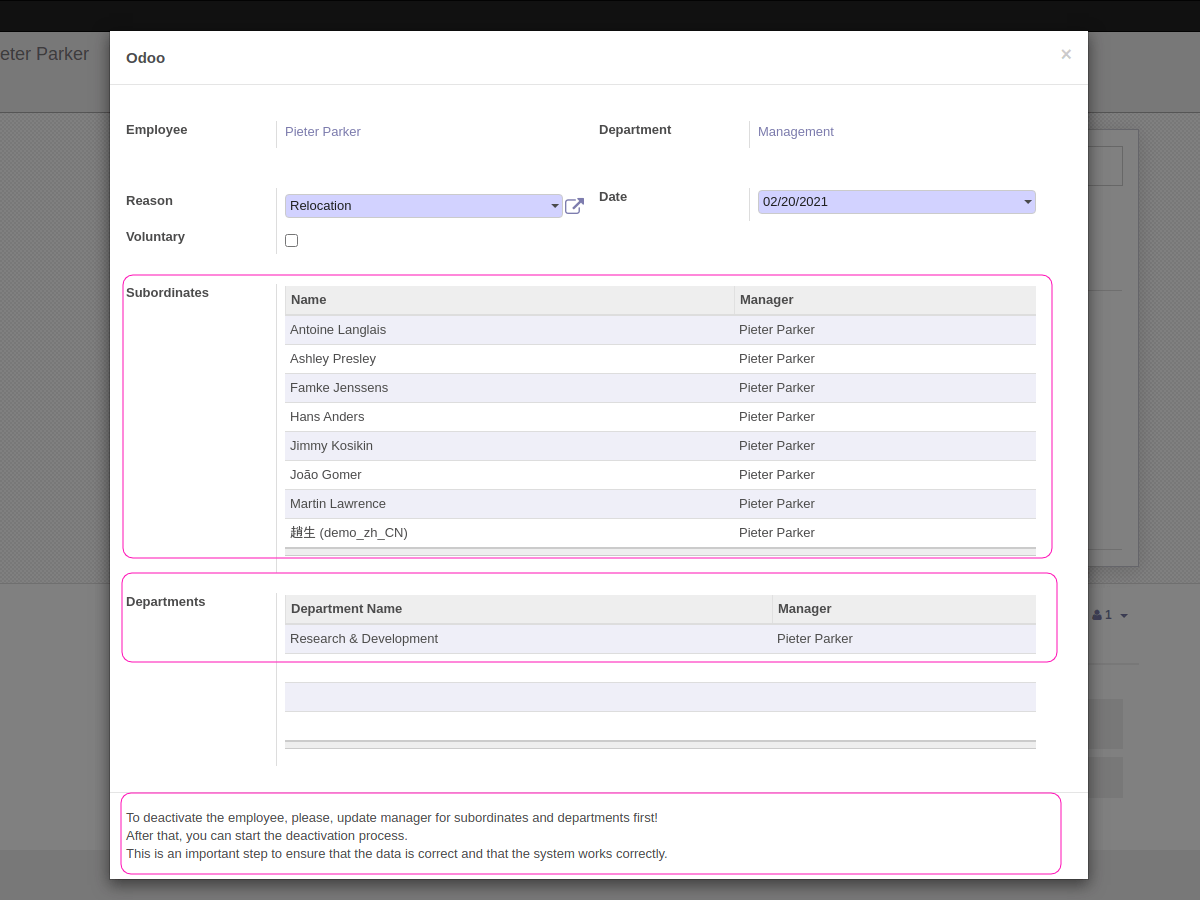Close the Odoo dialog with X
Image resolution: width=1200 pixels, height=900 pixels.
[1066, 55]
